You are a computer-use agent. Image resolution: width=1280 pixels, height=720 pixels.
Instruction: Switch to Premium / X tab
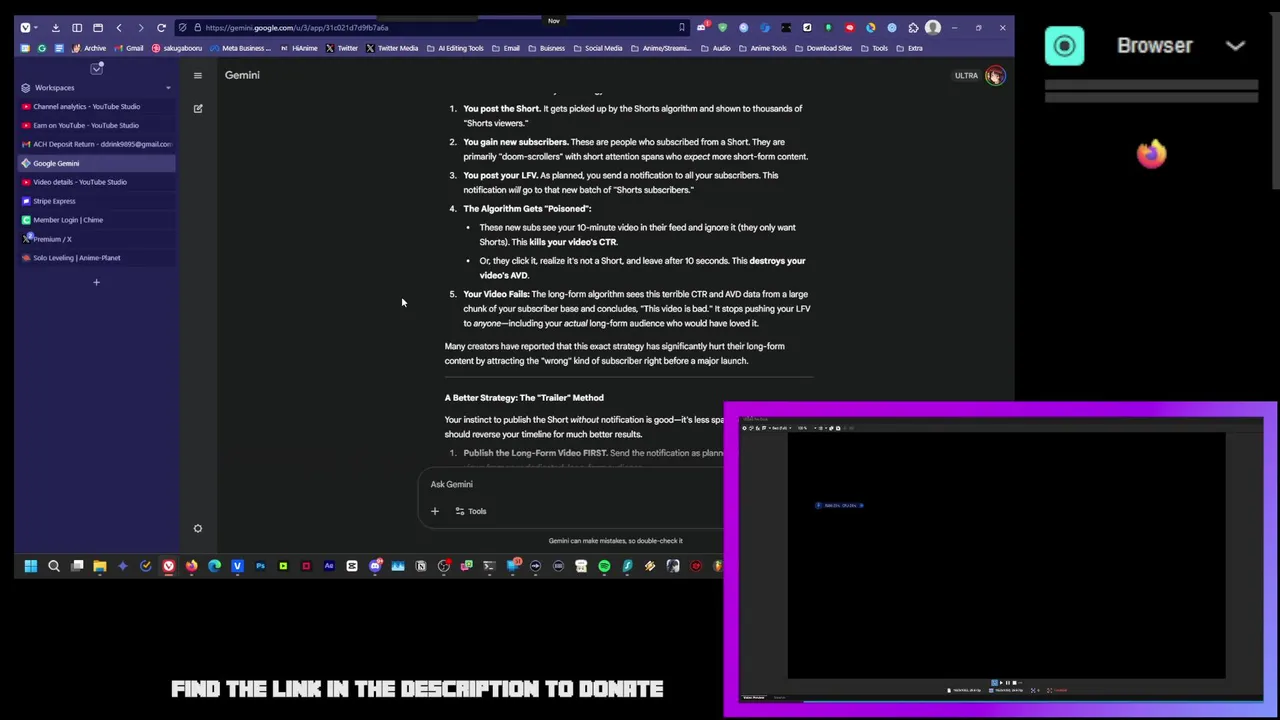click(x=96, y=239)
